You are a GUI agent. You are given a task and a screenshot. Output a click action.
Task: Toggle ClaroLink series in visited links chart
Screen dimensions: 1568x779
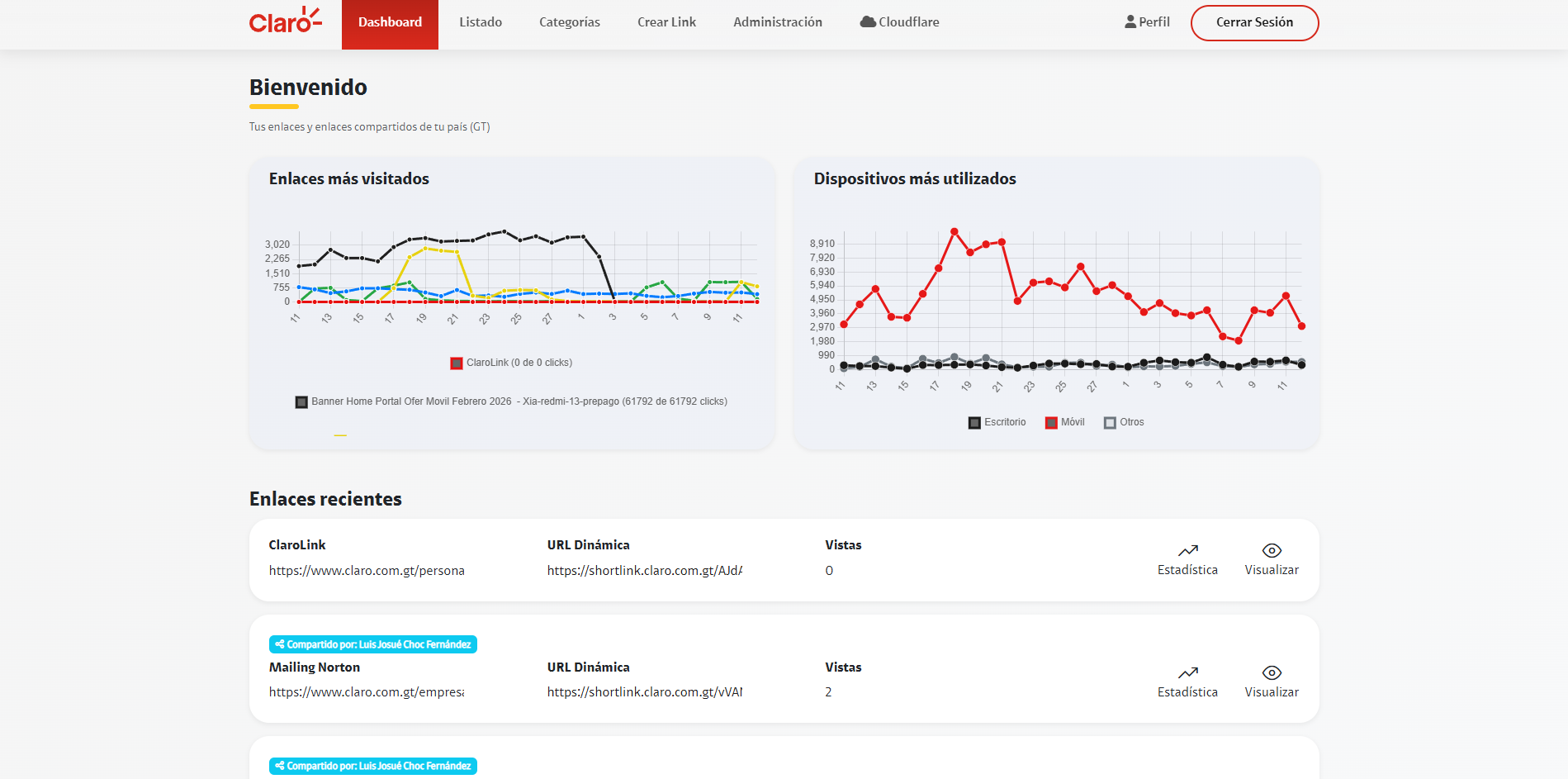tap(511, 363)
